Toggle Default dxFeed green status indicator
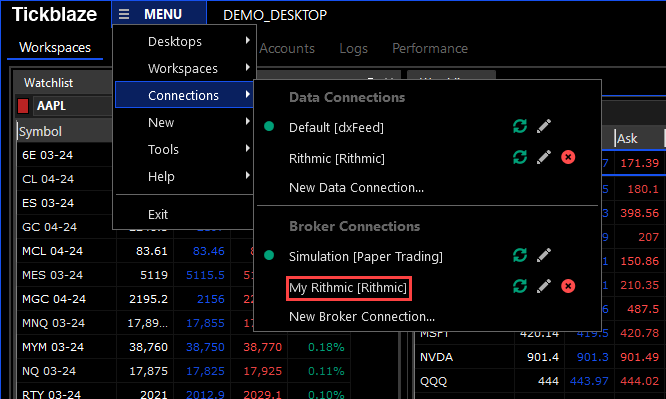The width and height of the screenshot is (666, 399). point(269,126)
